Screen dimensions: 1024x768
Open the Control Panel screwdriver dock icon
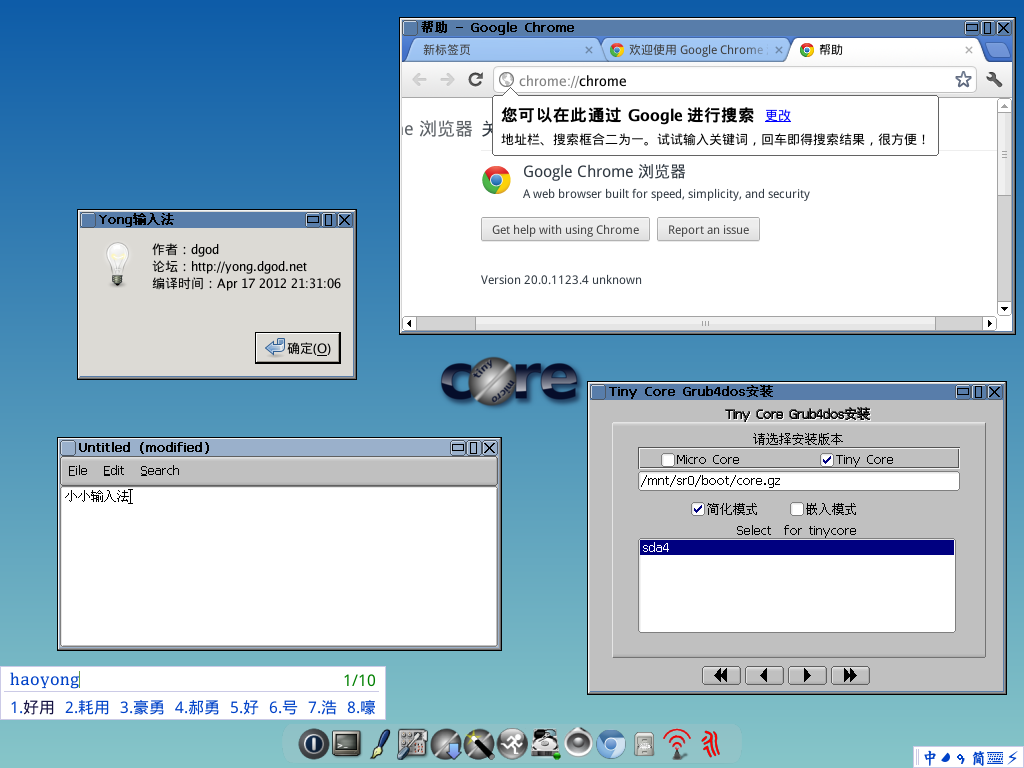pyautogui.click(x=412, y=744)
